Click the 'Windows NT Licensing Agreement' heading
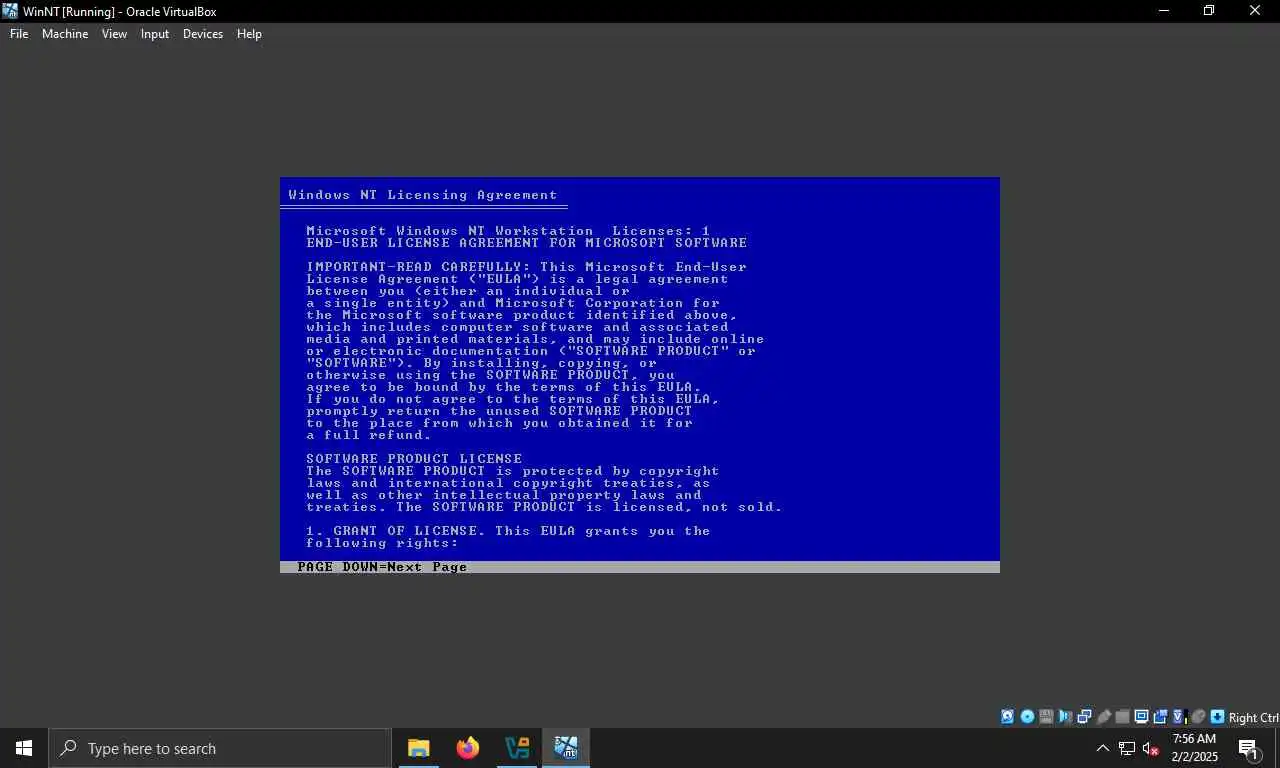1280x768 pixels. (423, 195)
